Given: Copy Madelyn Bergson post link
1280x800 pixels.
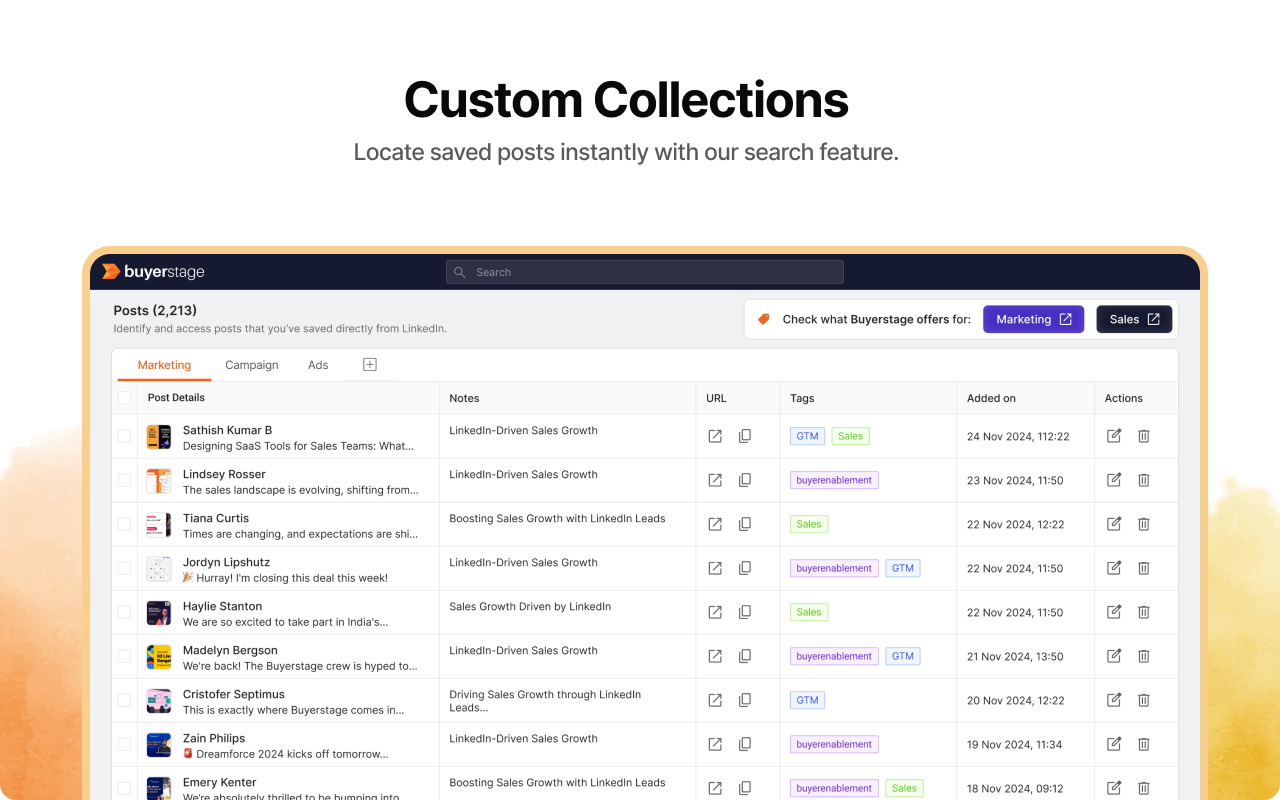Looking at the screenshot, I should coord(745,656).
